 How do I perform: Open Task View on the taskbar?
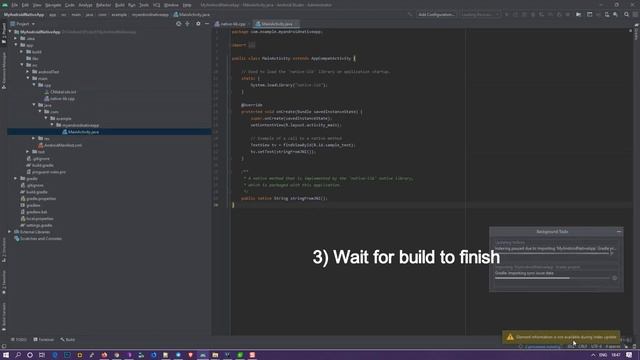(x=42, y=355)
